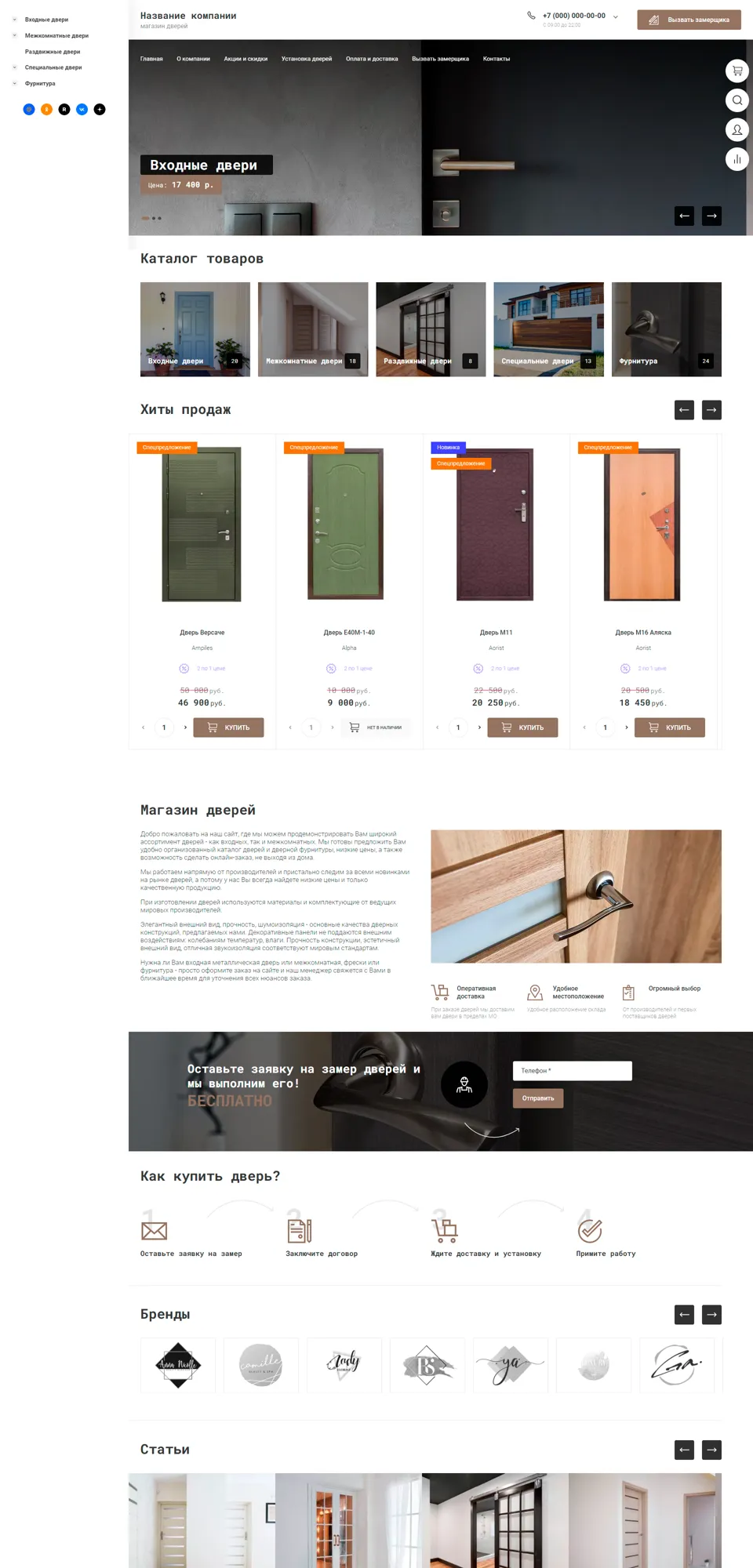Viewport: 753px width, 1568px height.
Task: Open the VK social icon
Action: coord(82,110)
